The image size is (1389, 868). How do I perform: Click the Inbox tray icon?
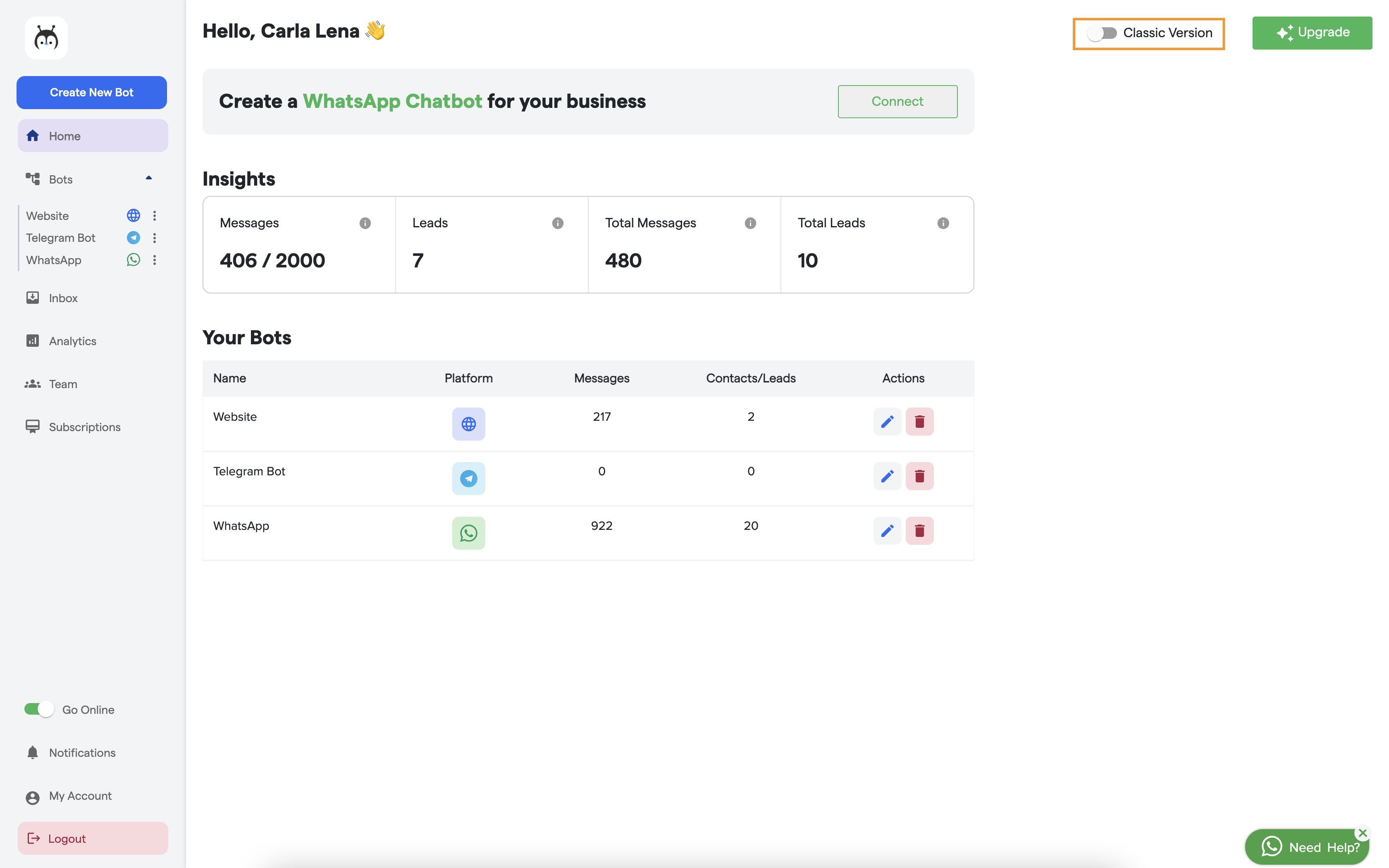[x=33, y=297]
